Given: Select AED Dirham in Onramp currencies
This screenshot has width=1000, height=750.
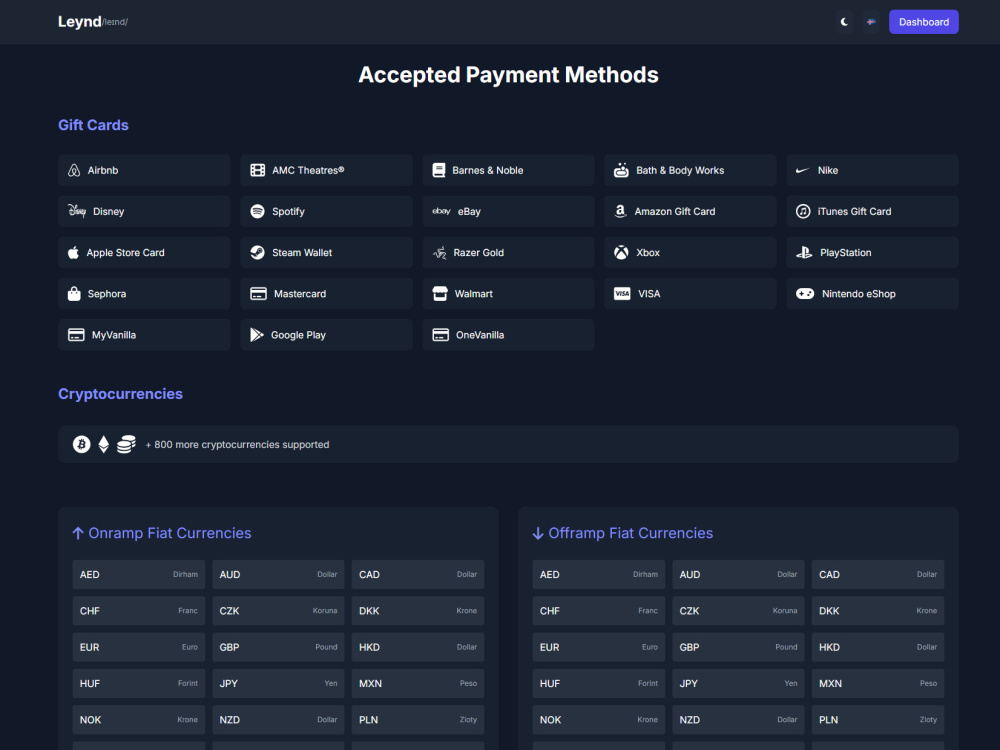Looking at the screenshot, I should [x=138, y=575].
